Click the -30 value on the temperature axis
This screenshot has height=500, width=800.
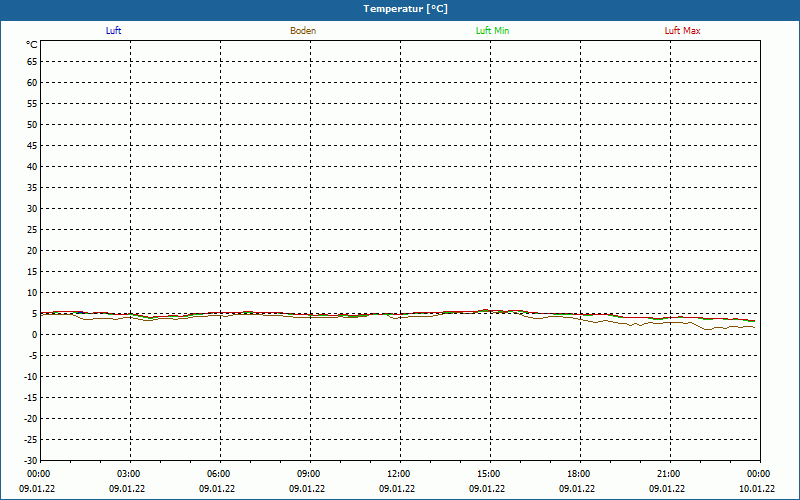[31, 460]
